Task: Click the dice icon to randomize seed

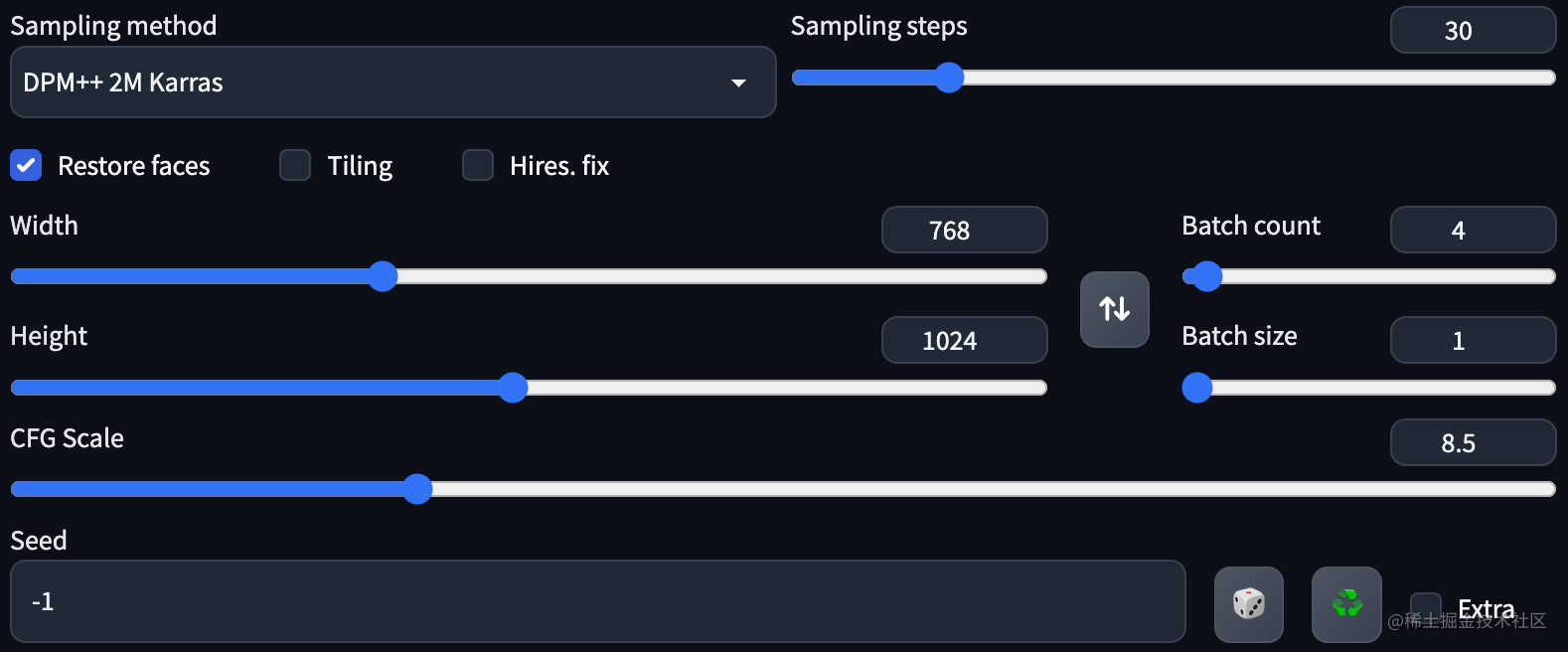Action: (x=1248, y=603)
